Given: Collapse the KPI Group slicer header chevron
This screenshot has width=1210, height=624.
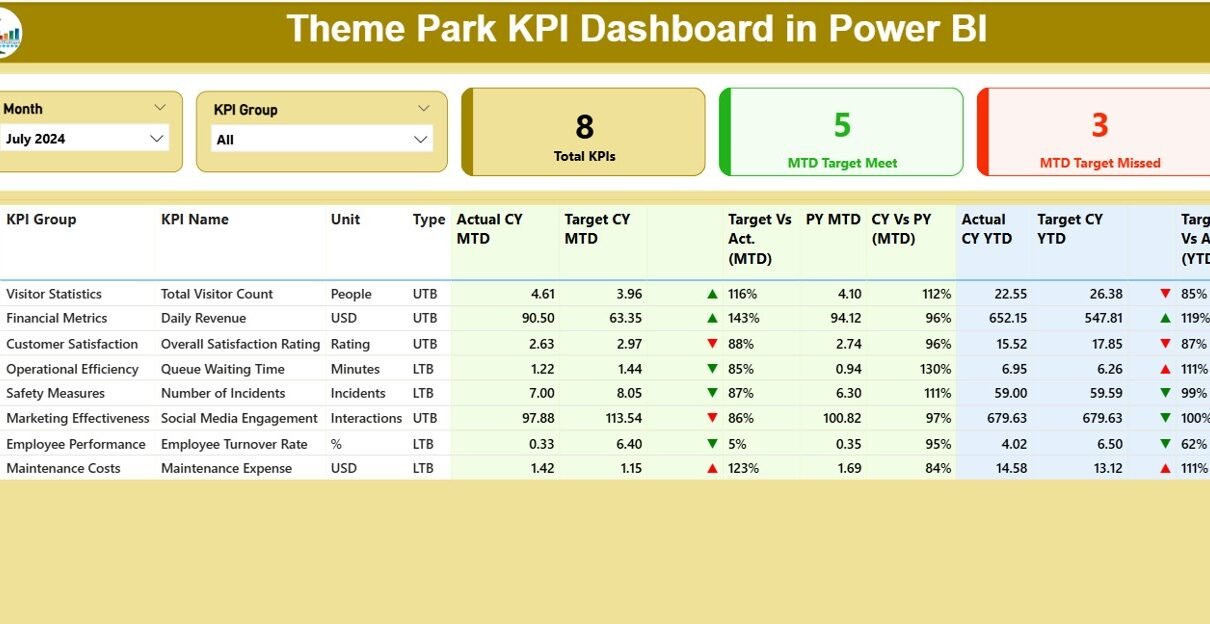Looking at the screenshot, I should coord(424,109).
